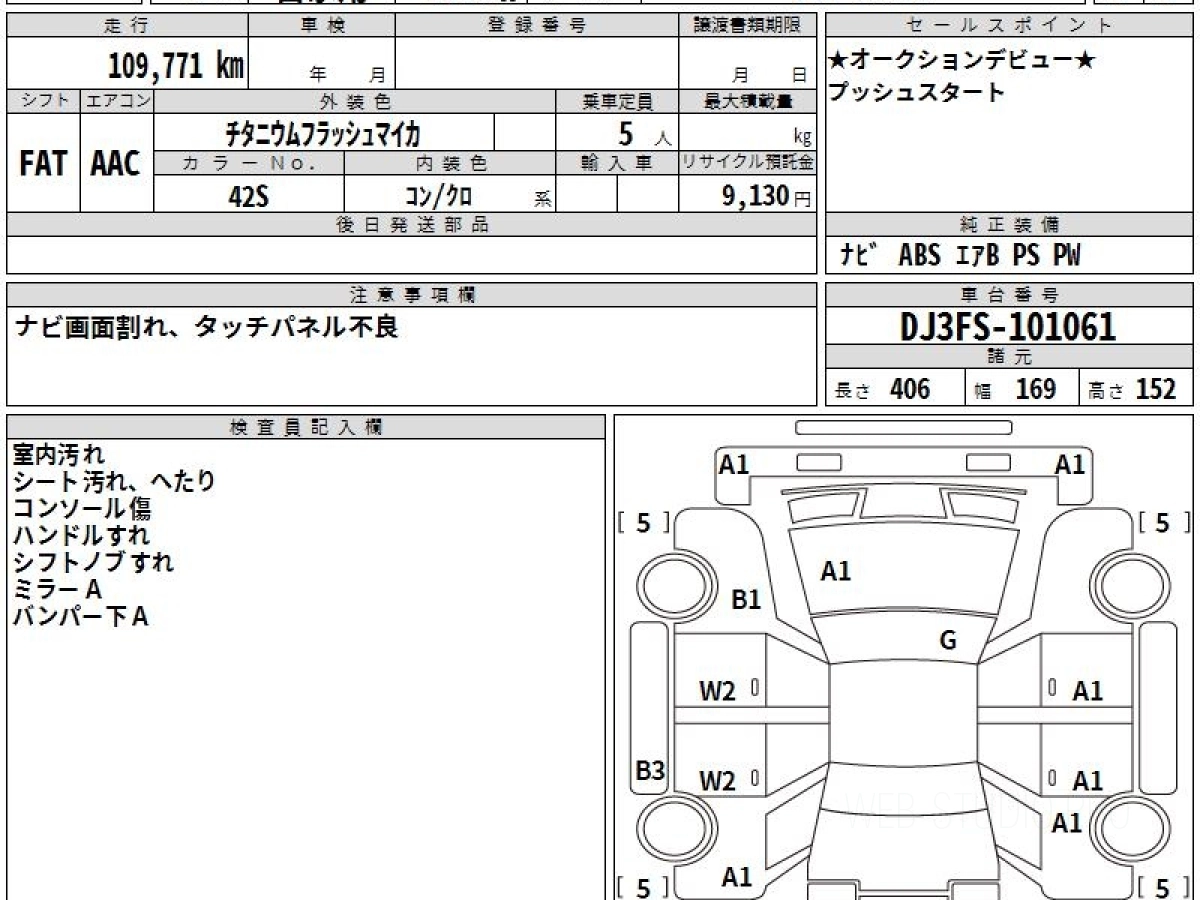Click the リサイクル預託金 label
This screenshot has width=1200, height=900.
click(x=747, y=163)
